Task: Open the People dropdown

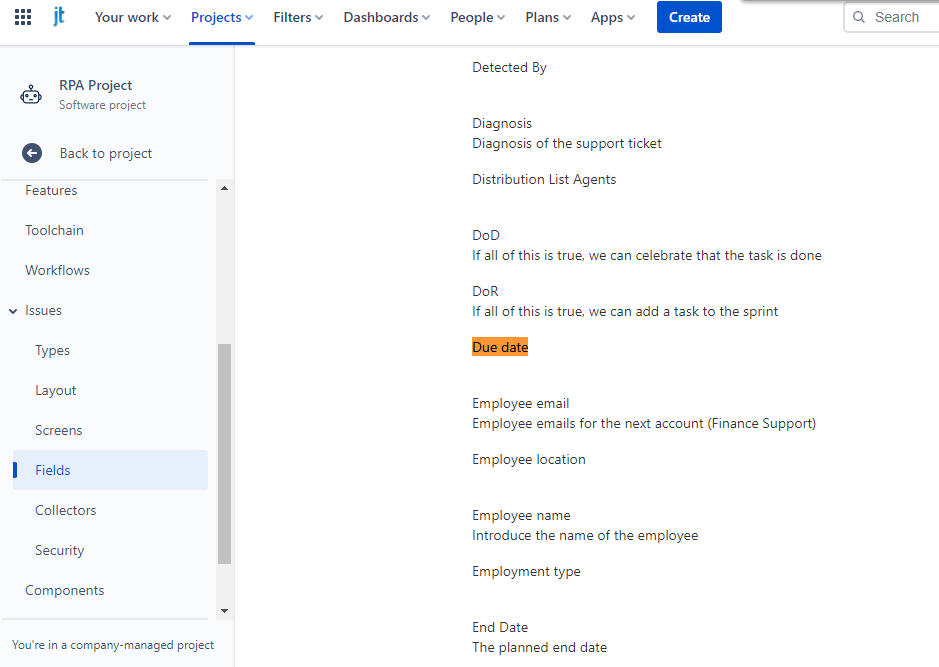Action: coord(478,17)
